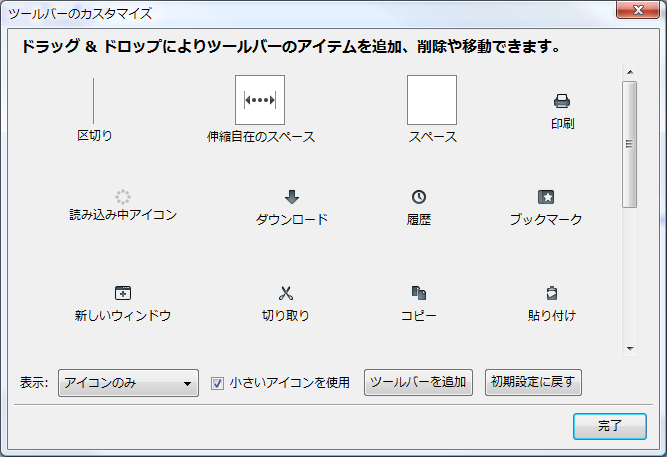667x457 pixels.
Task: Click the コピー pages icon
Action: [419, 293]
